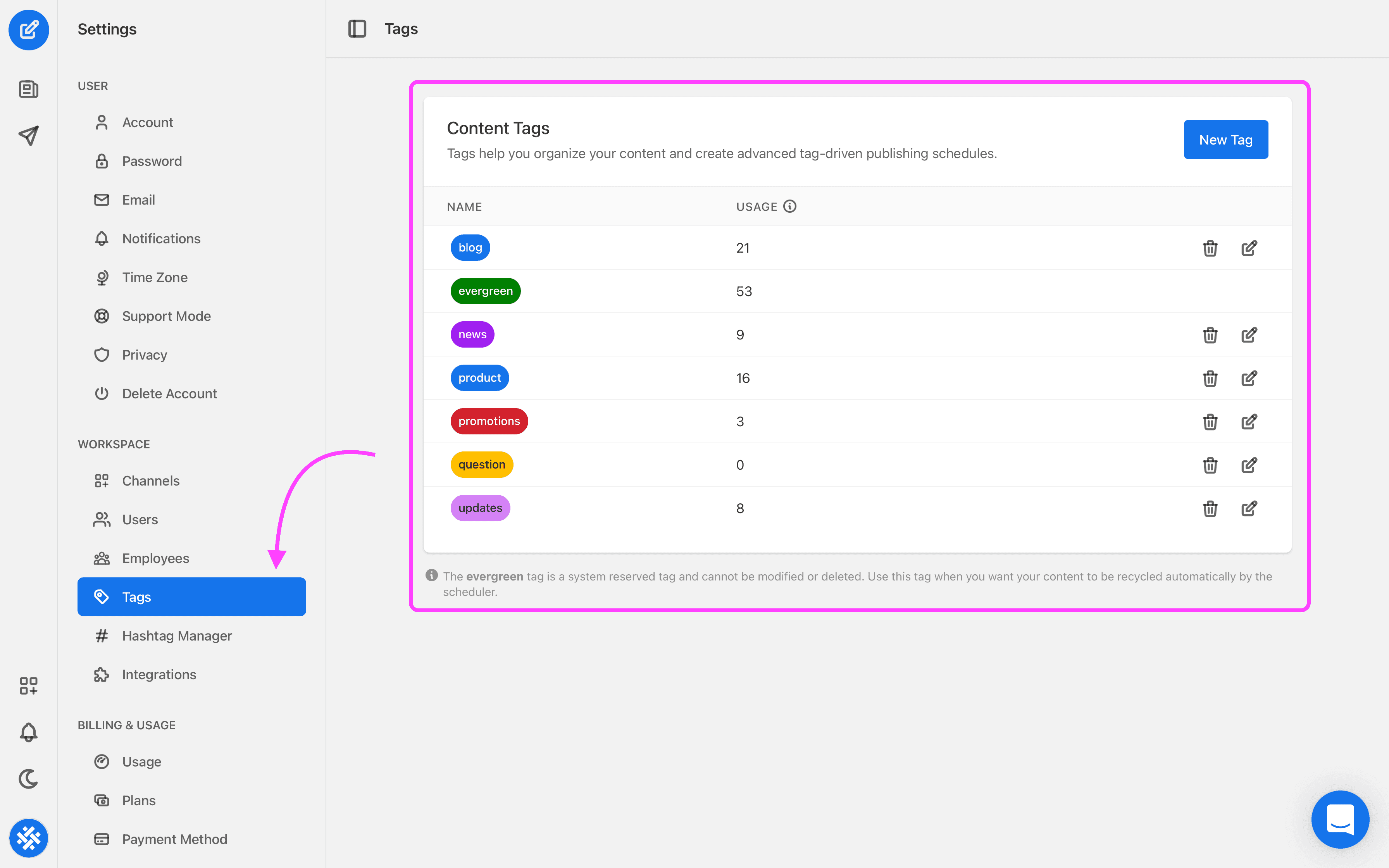Open the compose icon at top left
Screen dimensions: 1389x868
tap(29, 29)
